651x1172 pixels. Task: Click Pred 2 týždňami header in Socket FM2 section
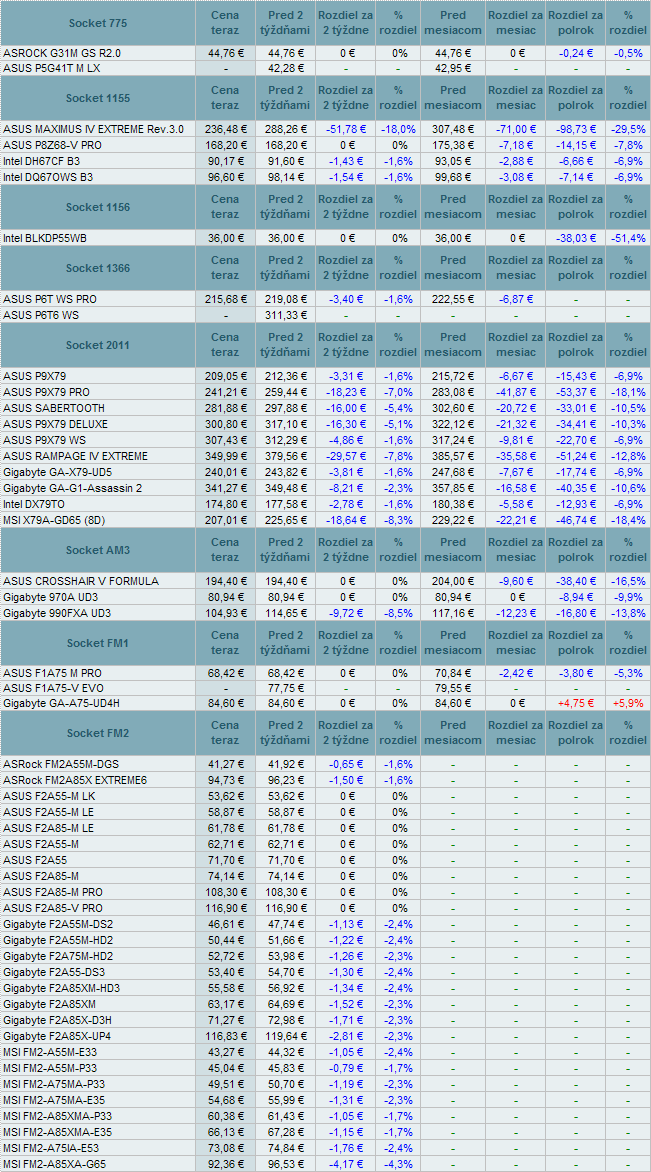tap(285, 733)
